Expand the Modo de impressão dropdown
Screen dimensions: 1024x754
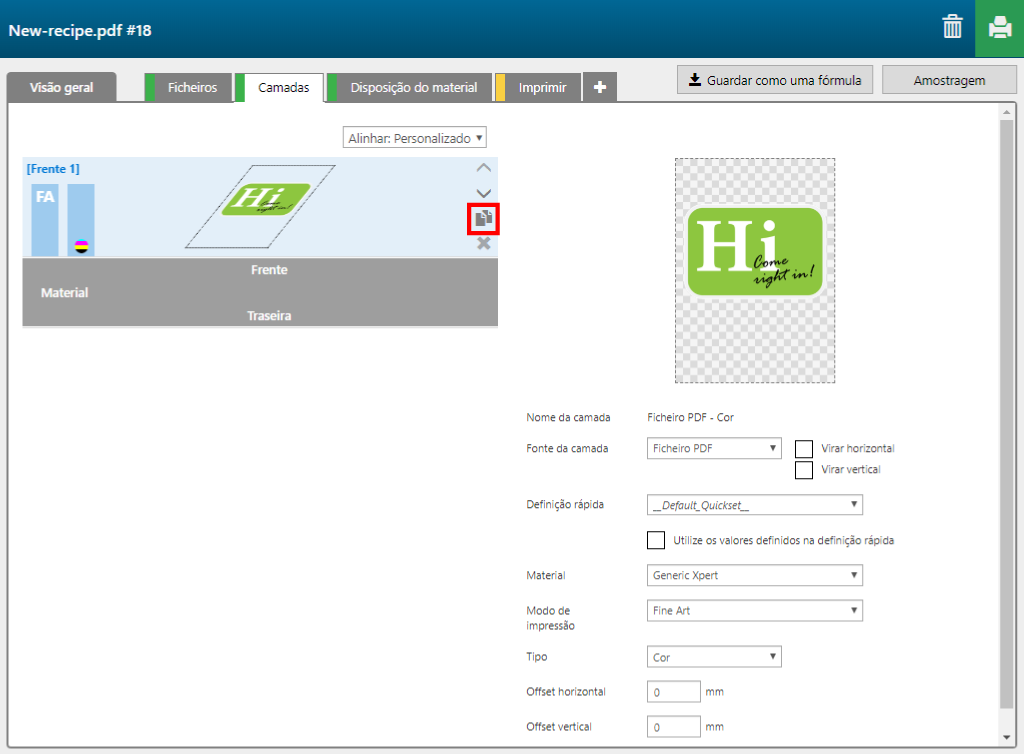click(x=755, y=611)
